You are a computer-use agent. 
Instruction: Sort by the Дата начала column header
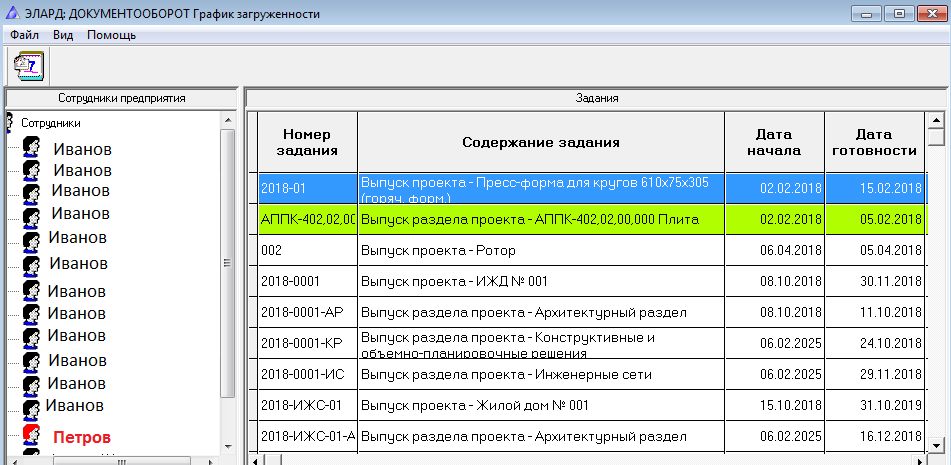click(x=773, y=142)
